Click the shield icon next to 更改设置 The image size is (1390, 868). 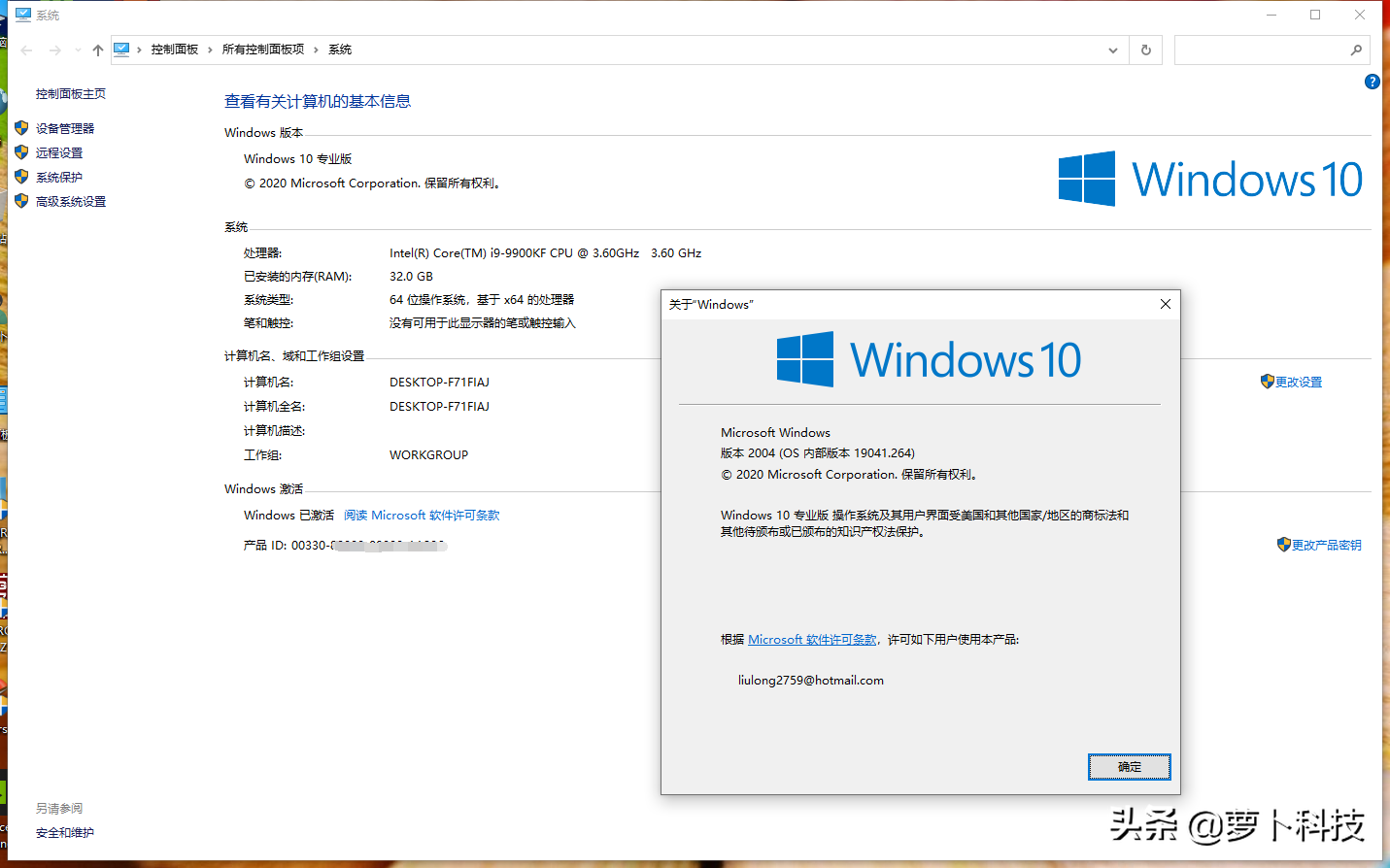(1268, 382)
